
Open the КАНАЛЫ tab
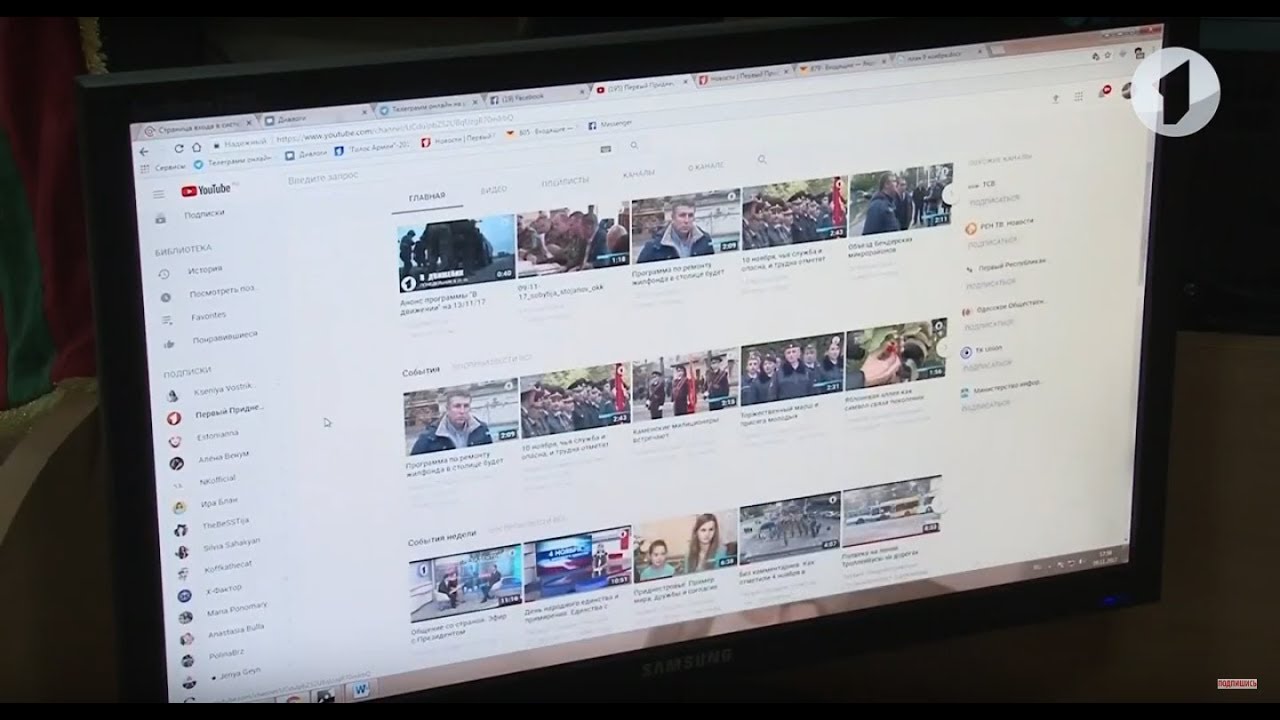click(x=638, y=173)
